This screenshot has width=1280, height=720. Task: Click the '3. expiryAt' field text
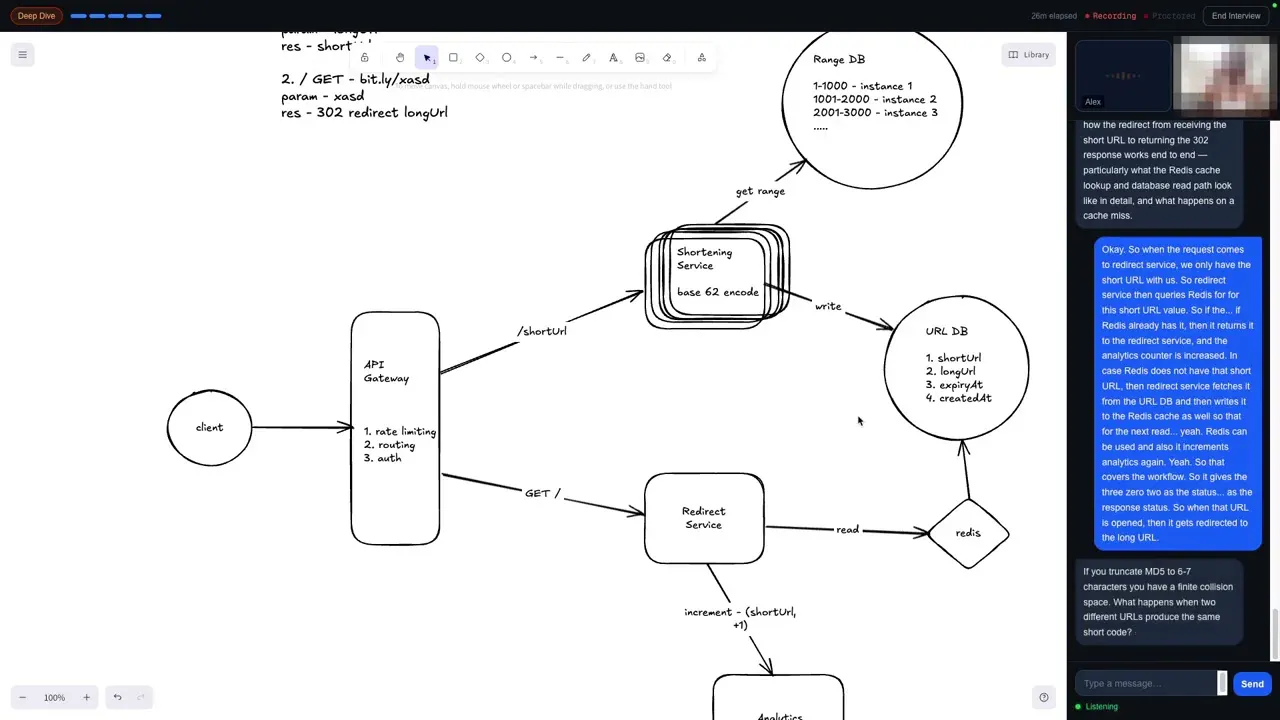954,384
